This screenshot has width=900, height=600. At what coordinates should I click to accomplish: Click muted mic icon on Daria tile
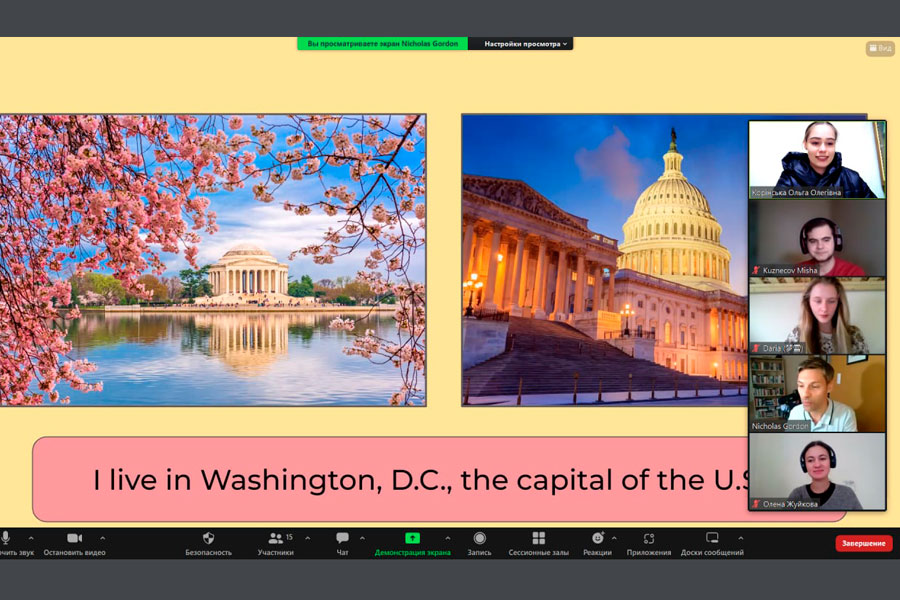[757, 348]
